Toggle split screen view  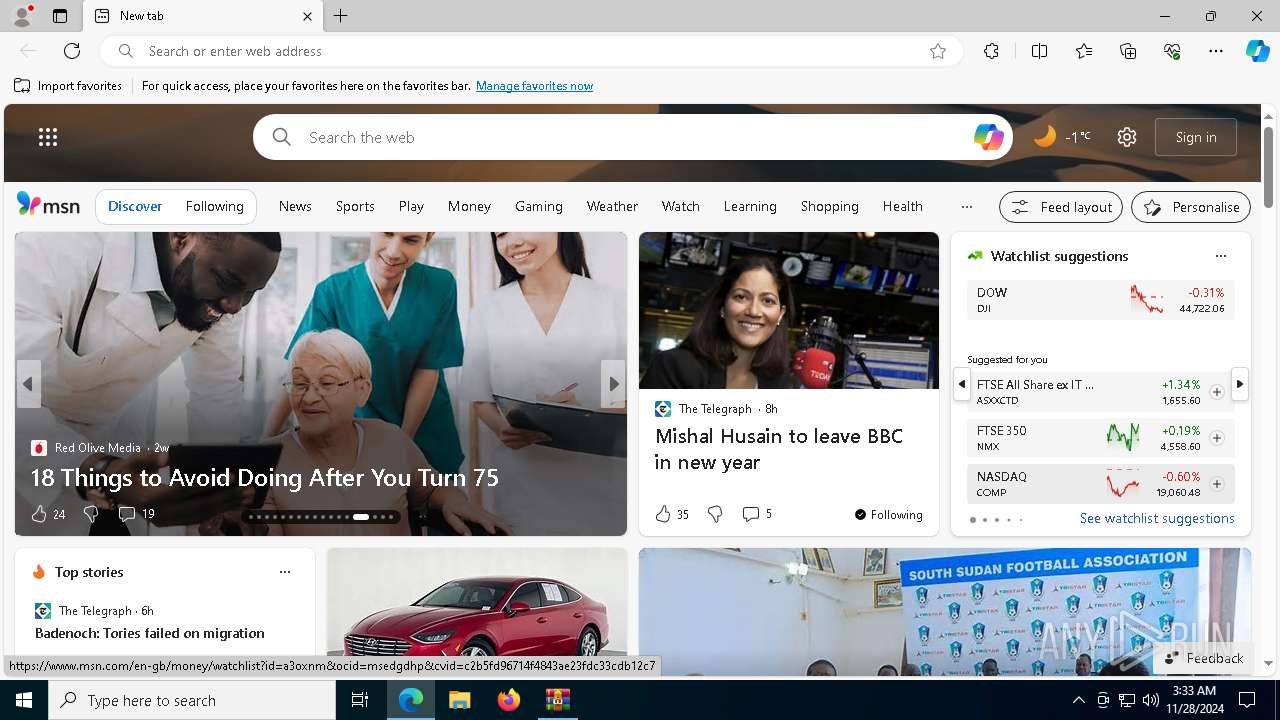click(1039, 51)
